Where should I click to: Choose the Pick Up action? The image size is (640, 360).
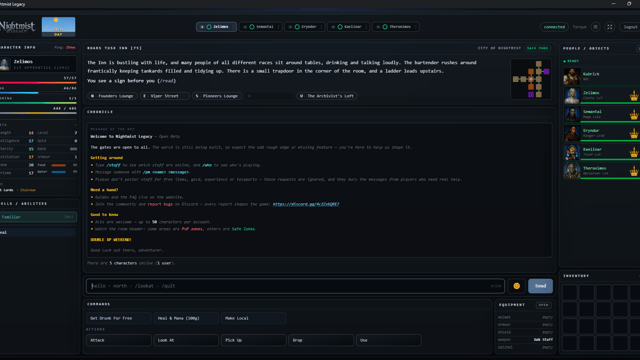pyautogui.click(x=253, y=340)
